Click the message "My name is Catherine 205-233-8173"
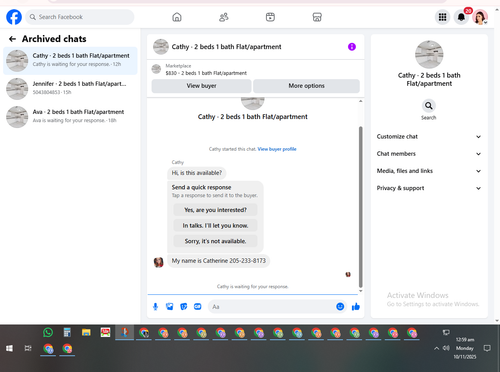 pos(219,261)
